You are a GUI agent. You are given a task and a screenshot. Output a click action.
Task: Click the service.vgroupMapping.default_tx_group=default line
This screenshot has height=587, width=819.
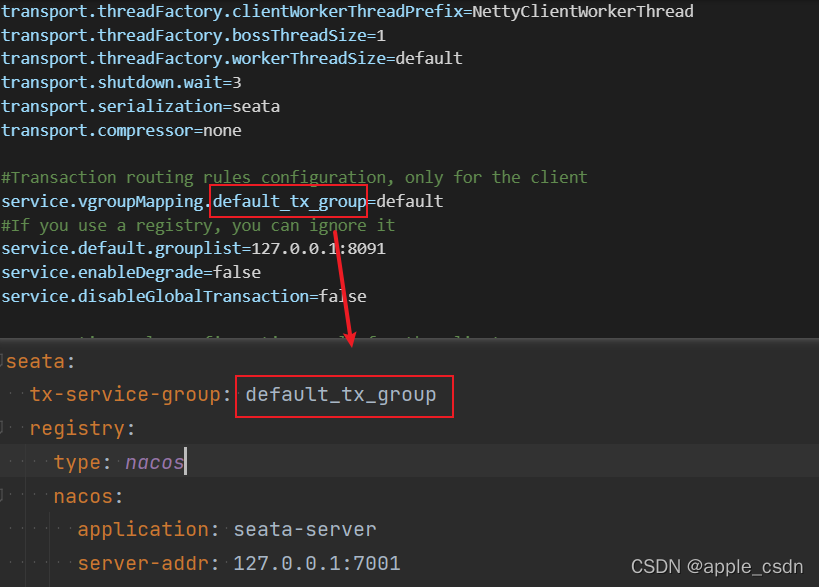click(222, 202)
